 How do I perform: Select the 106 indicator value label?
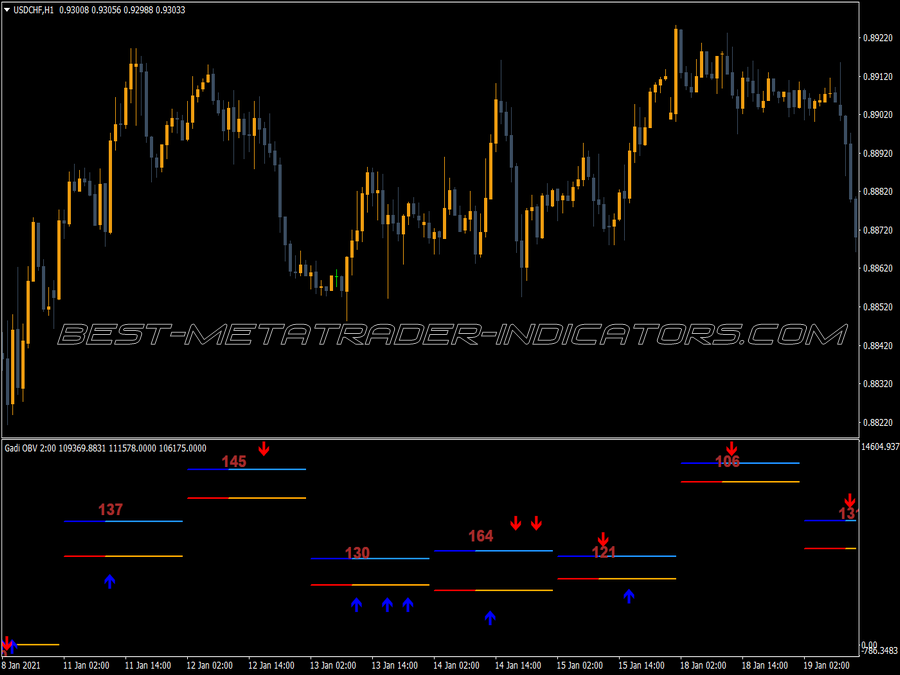[727, 461]
